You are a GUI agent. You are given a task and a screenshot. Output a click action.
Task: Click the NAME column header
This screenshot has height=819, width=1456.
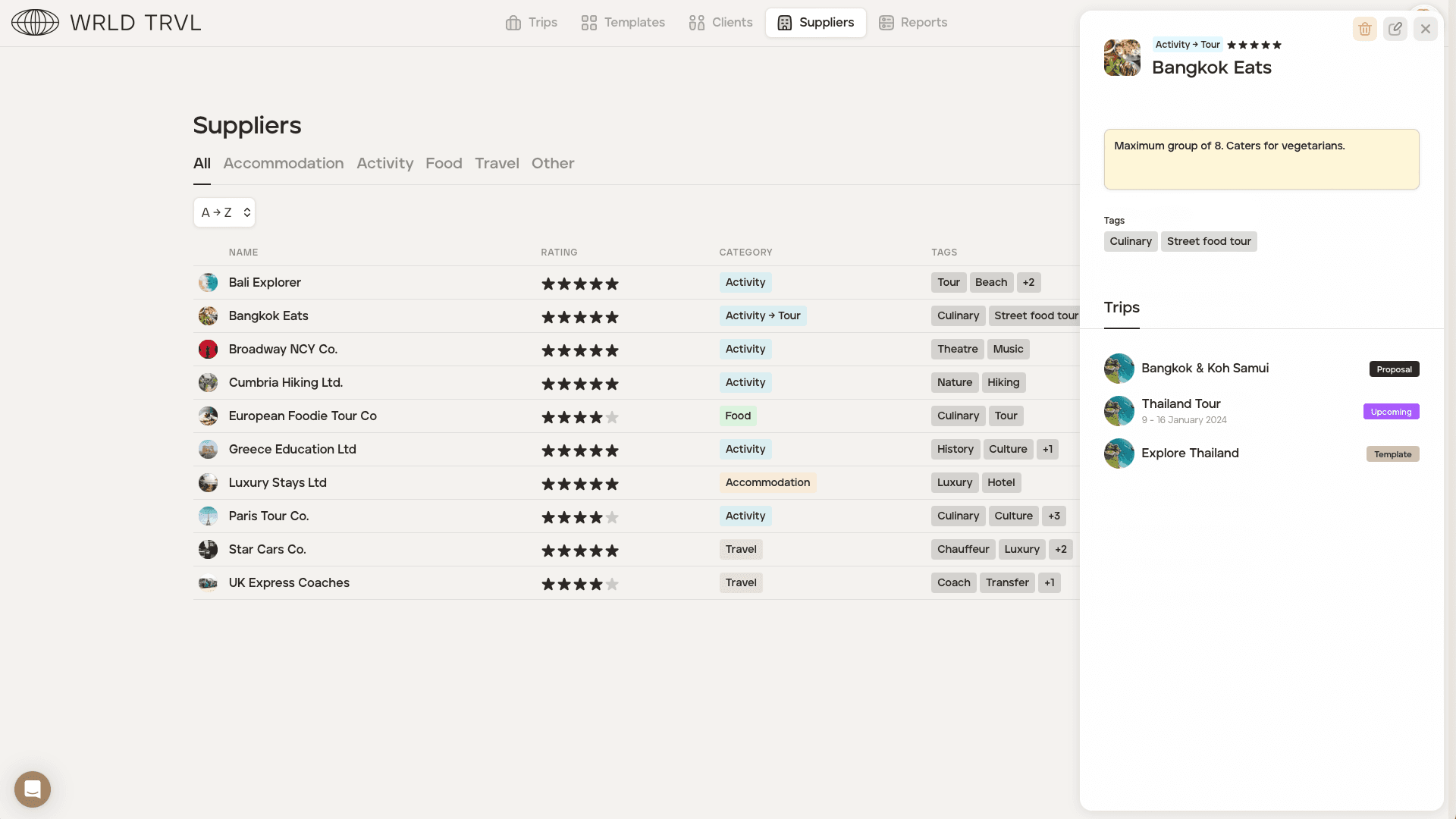coord(243,253)
